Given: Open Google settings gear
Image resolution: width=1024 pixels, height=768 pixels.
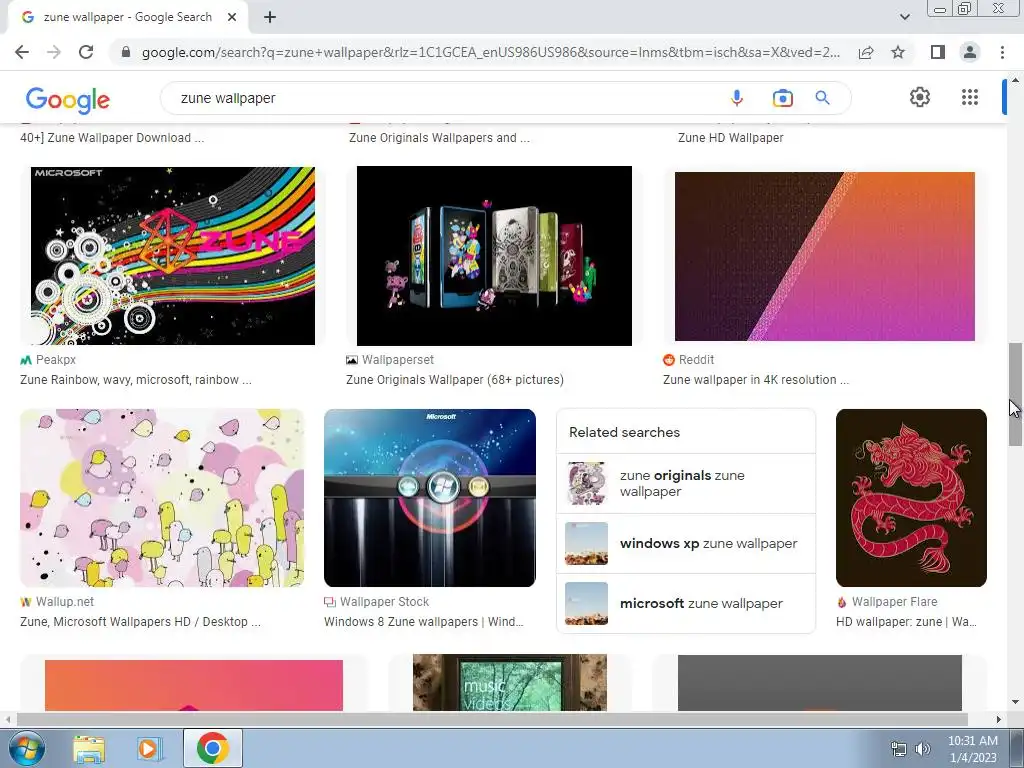Looking at the screenshot, I should click(920, 97).
